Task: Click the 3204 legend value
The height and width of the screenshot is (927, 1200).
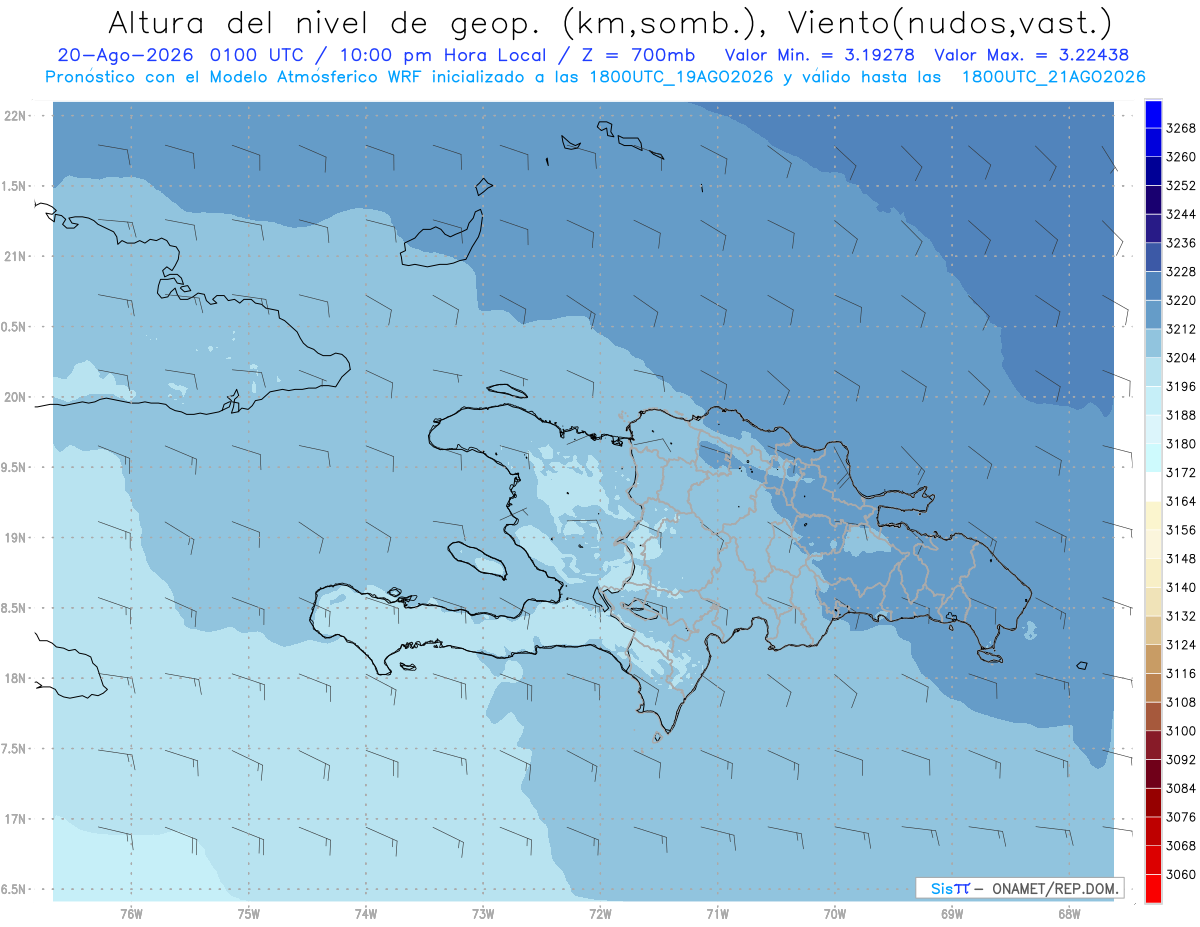Action: [1181, 358]
